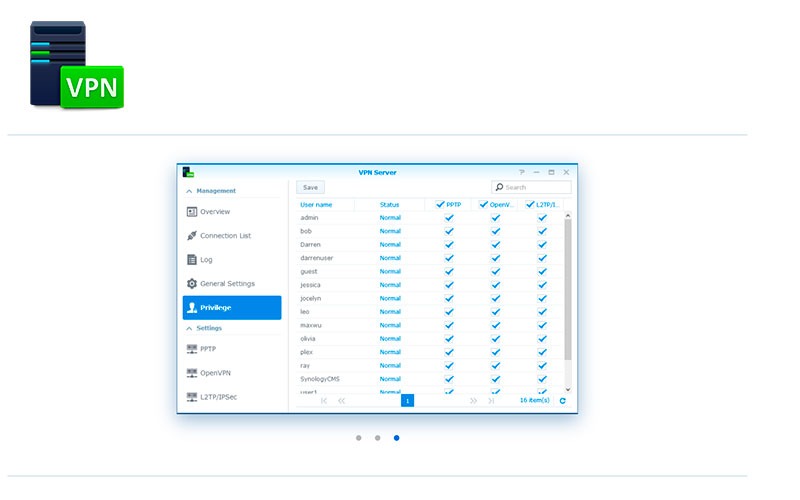Screen dimensions: 800x500
Task: Open Connection List in the sidebar
Action: pyautogui.click(x=232, y=236)
